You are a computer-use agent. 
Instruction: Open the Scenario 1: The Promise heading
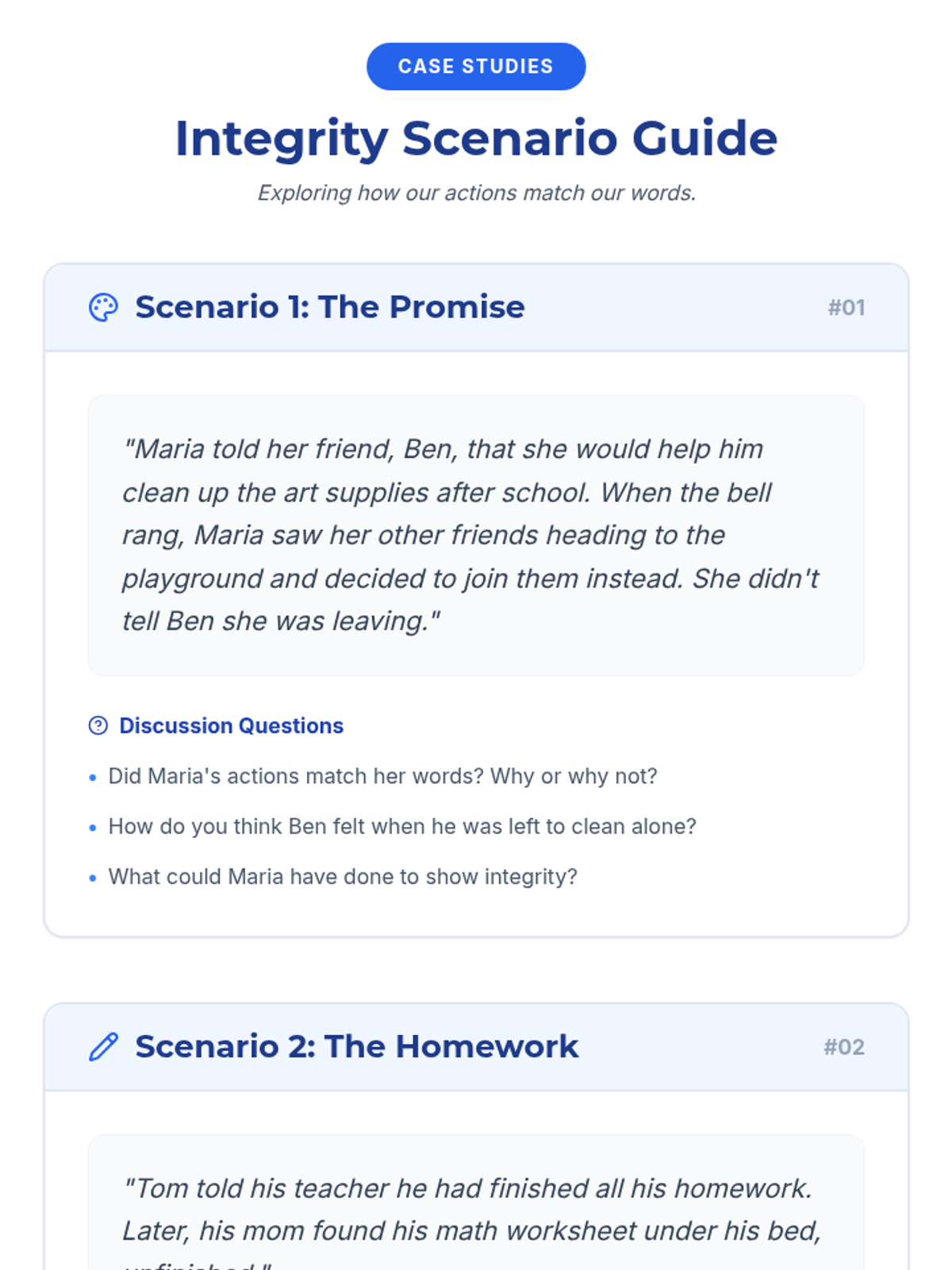click(329, 307)
